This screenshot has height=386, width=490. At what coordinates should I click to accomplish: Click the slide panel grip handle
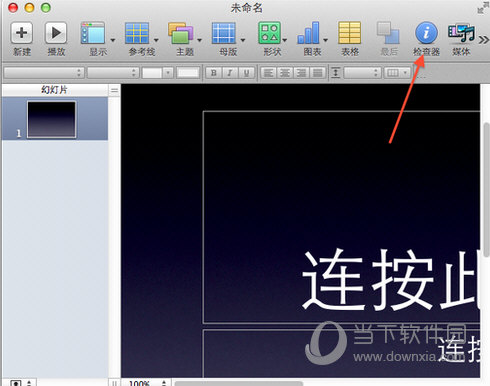tap(114, 90)
